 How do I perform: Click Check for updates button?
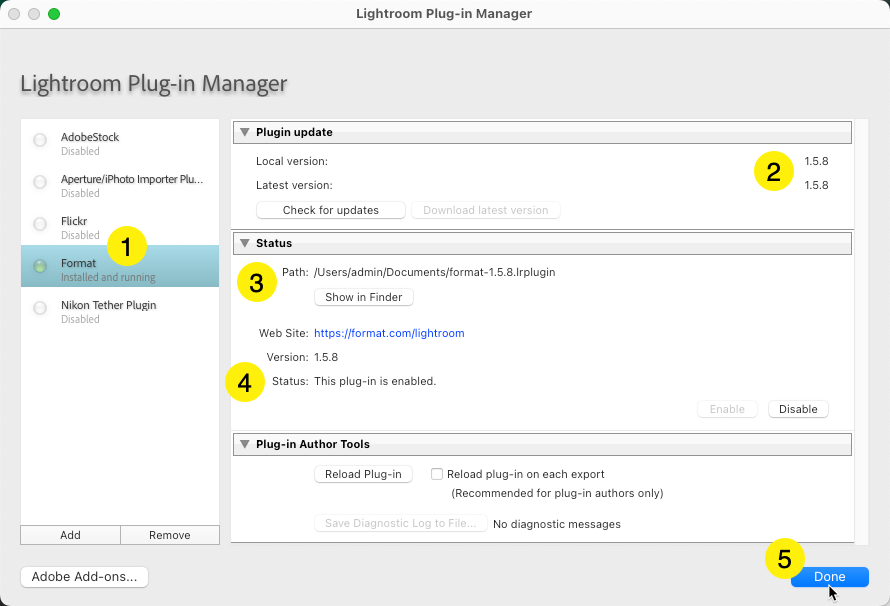(x=331, y=210)
